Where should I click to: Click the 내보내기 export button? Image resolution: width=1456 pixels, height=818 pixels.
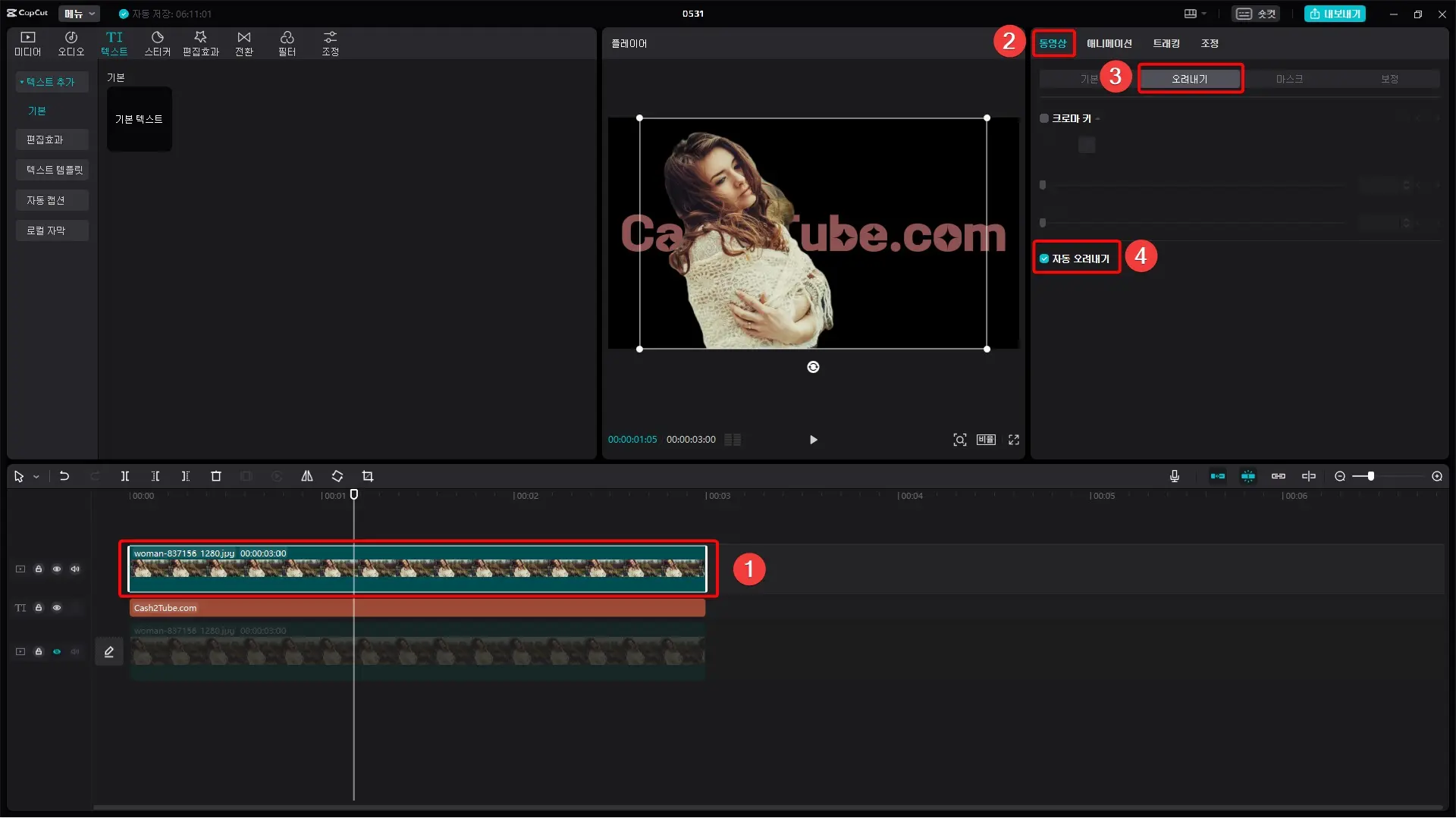coord(1335,14)
